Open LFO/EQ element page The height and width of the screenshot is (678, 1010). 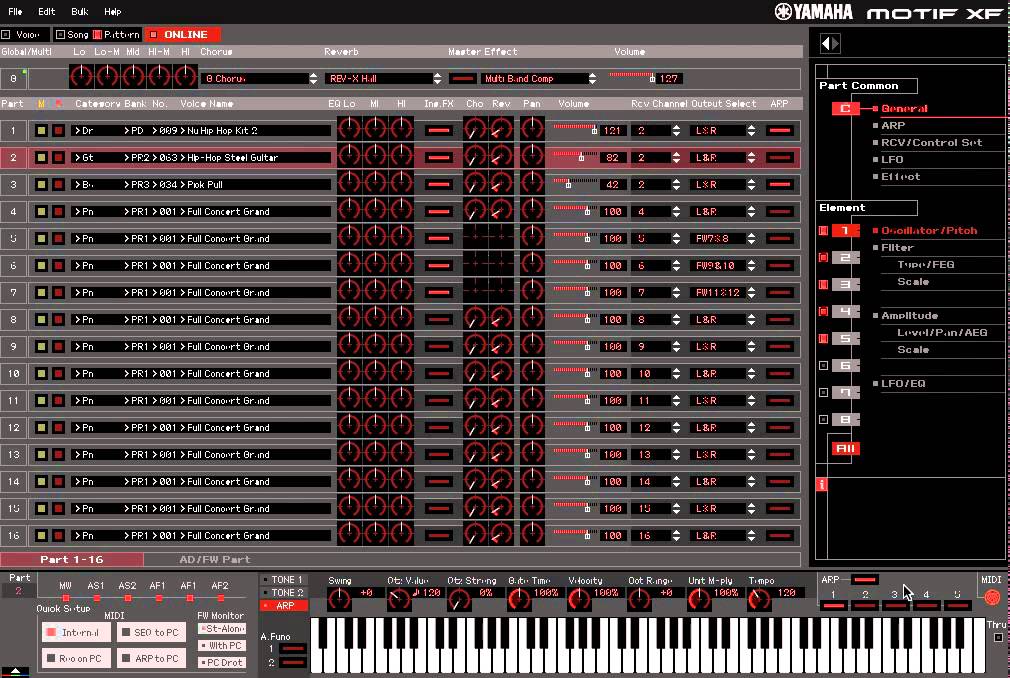[903, 383]
